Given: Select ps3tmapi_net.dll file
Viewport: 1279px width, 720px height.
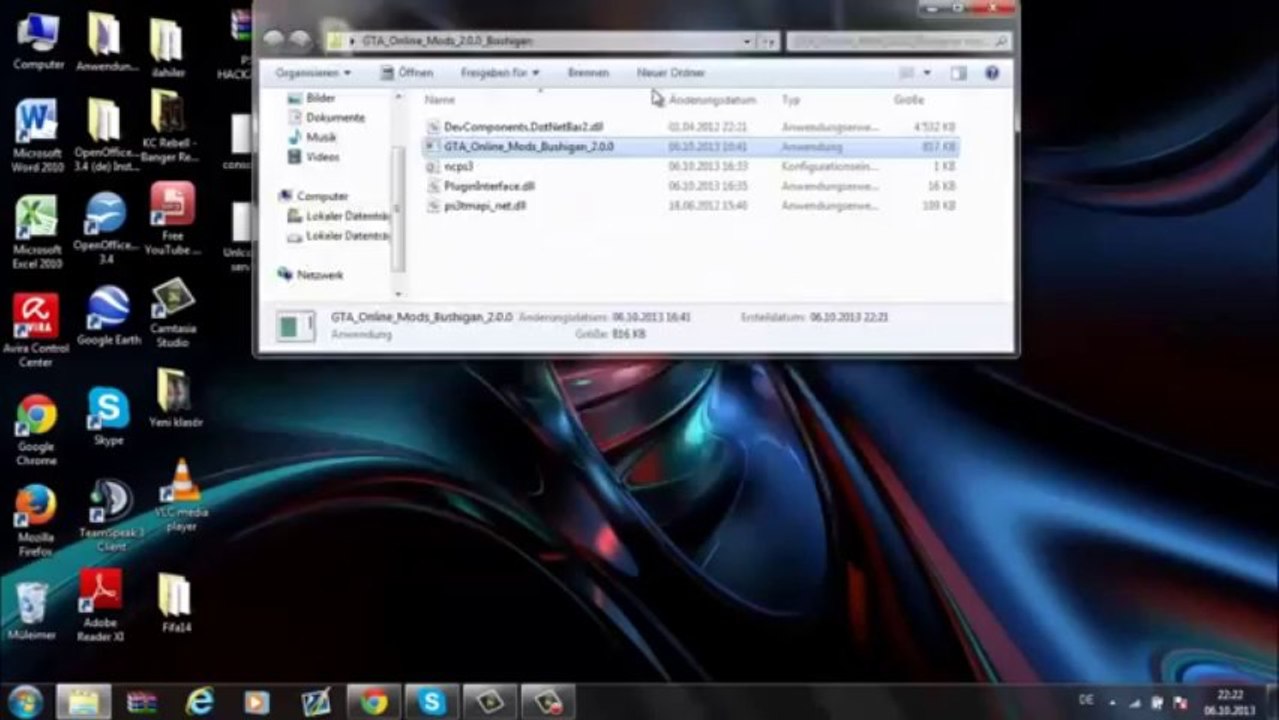Looking at the screenshot, I should (475, 205).
